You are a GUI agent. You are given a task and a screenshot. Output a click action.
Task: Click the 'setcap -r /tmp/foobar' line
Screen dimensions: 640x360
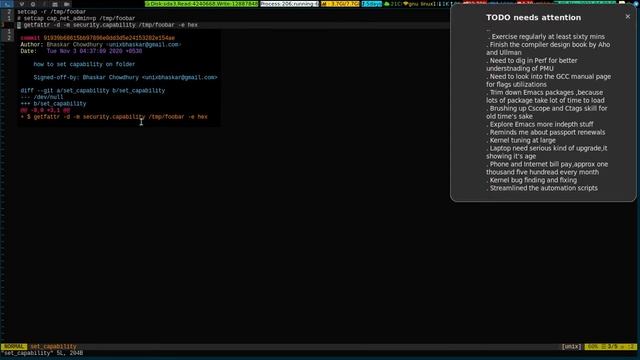pyautogui.click(x=51, y=12)
